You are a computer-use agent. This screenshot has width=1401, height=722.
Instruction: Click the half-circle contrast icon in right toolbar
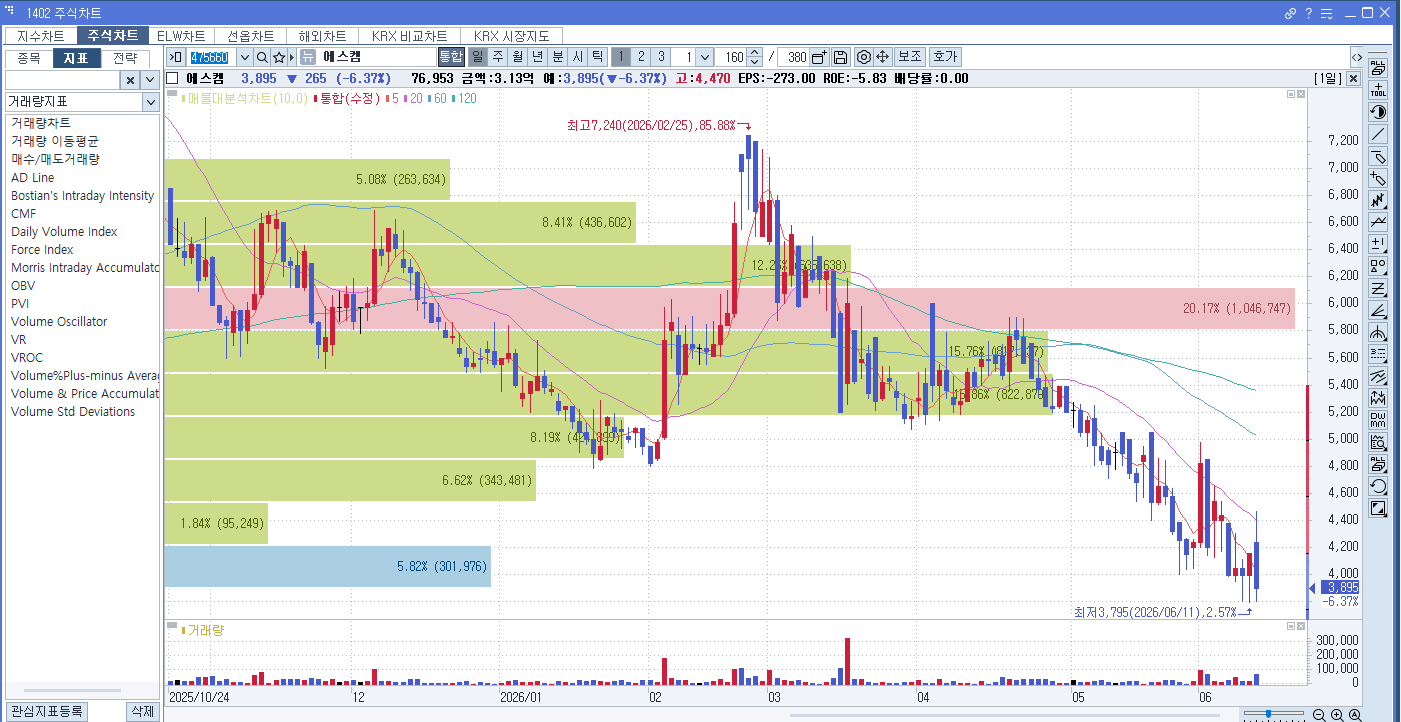1378,112
